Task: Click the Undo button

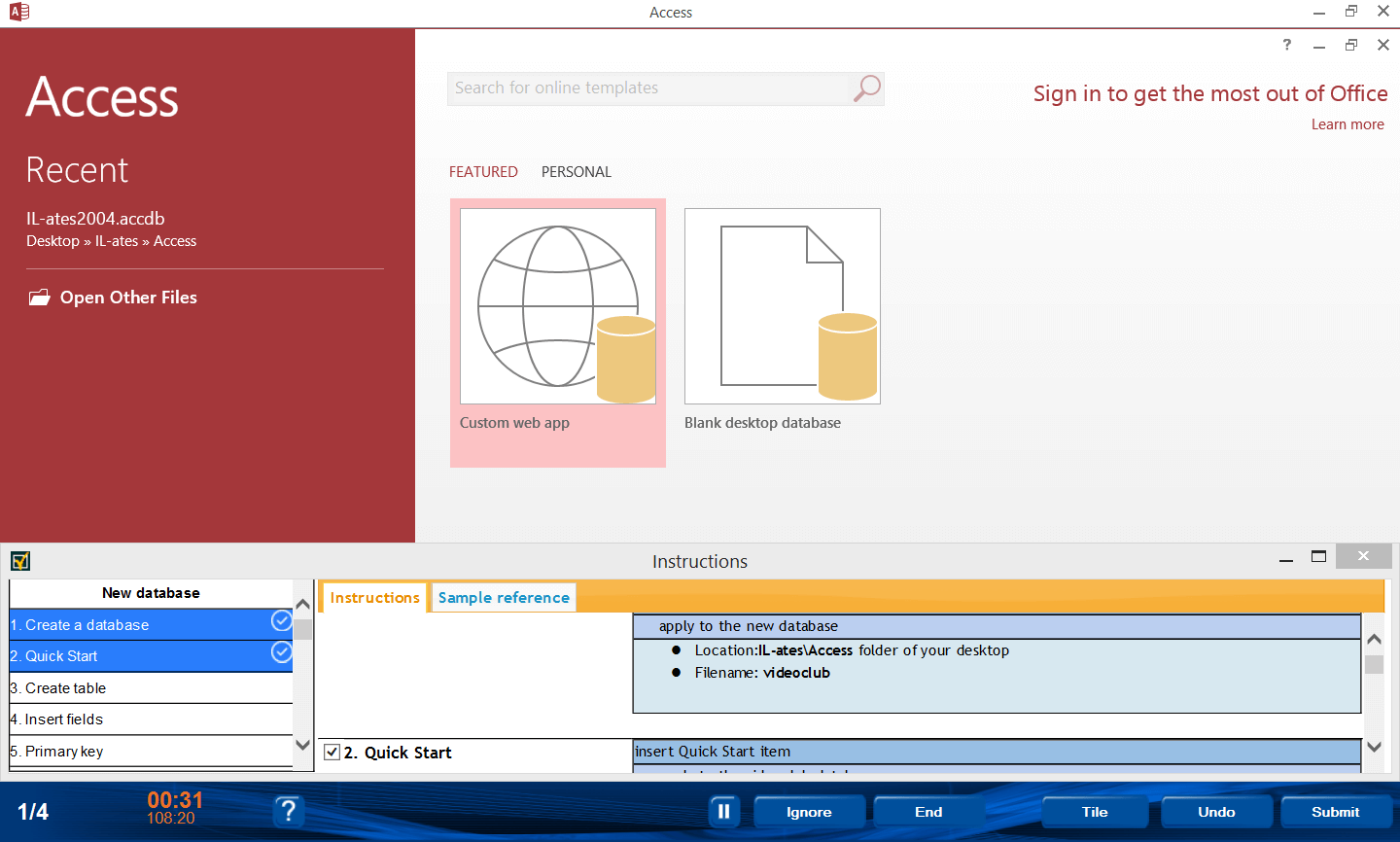Action: 1216,812
